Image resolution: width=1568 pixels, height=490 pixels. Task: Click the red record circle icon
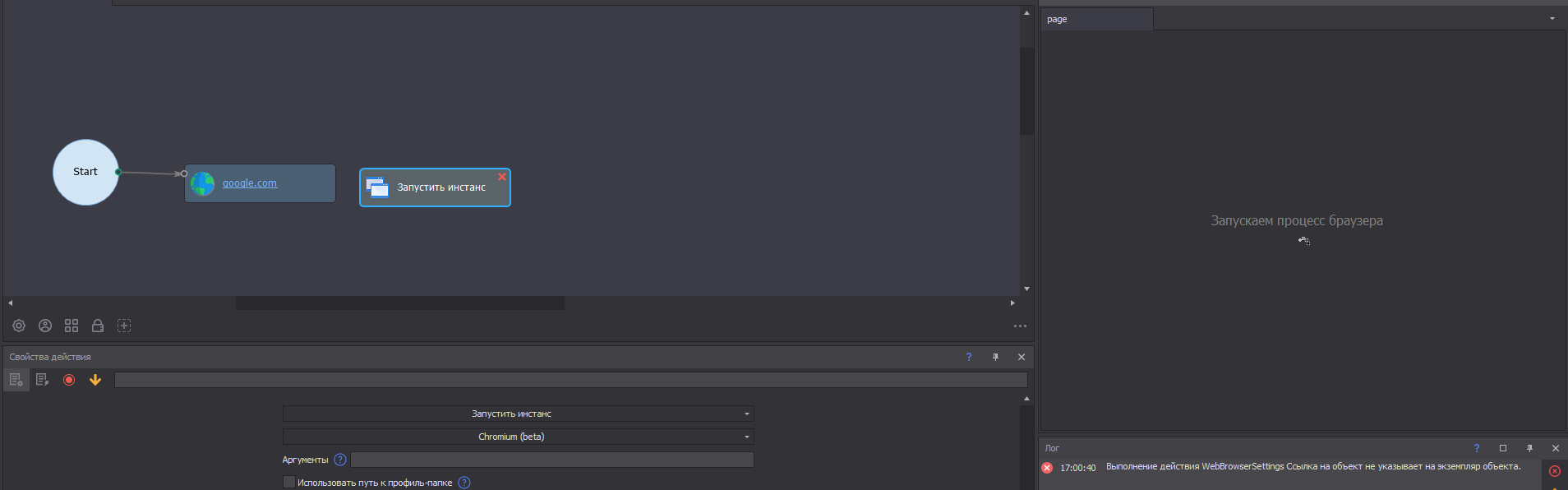click(x=69, y=380)
